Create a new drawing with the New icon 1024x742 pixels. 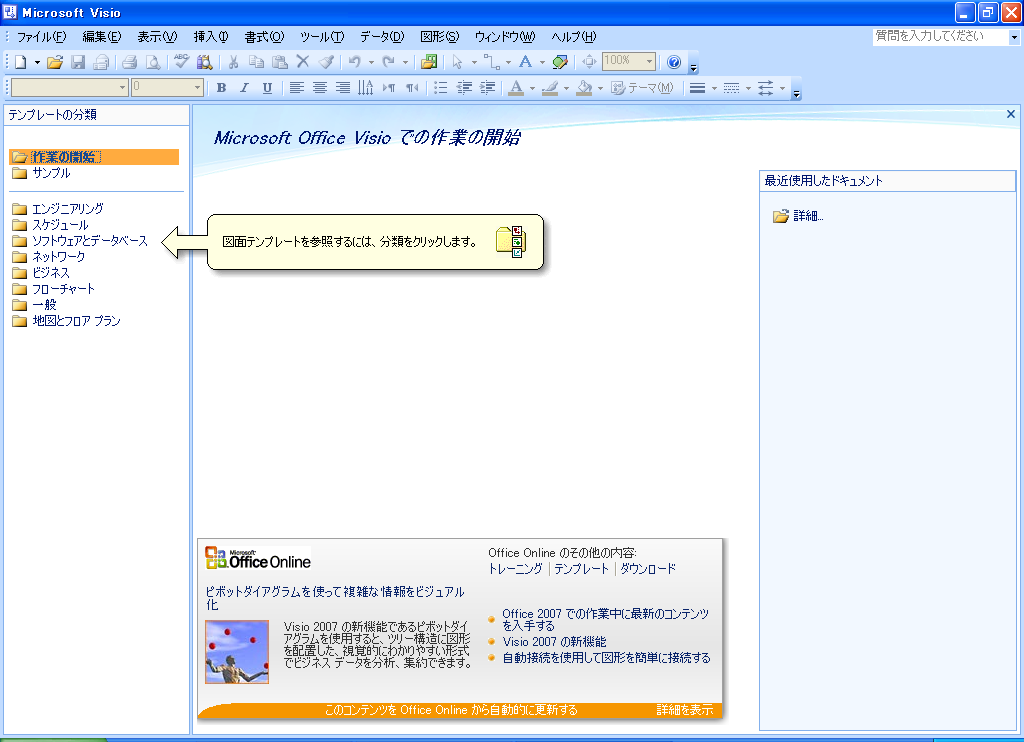point(21,62)
